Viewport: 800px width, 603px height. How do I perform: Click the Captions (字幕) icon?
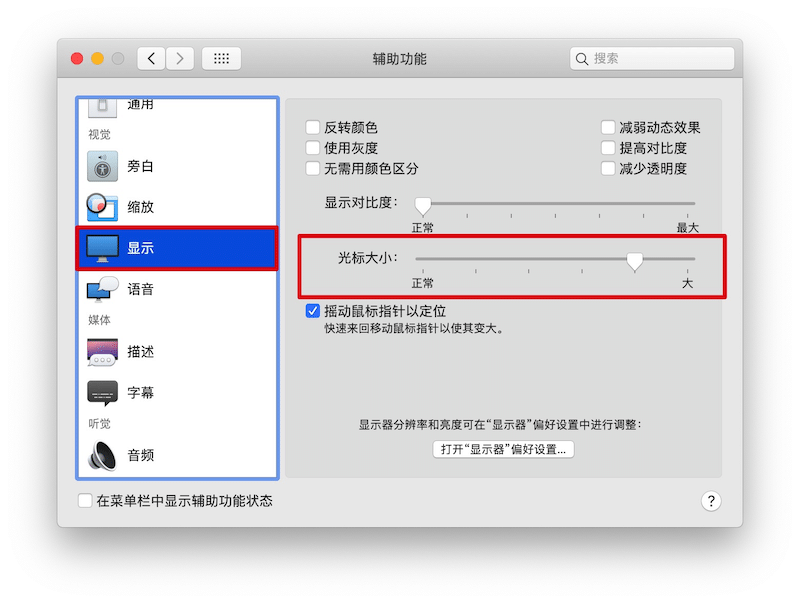click(x=102, y=393)
